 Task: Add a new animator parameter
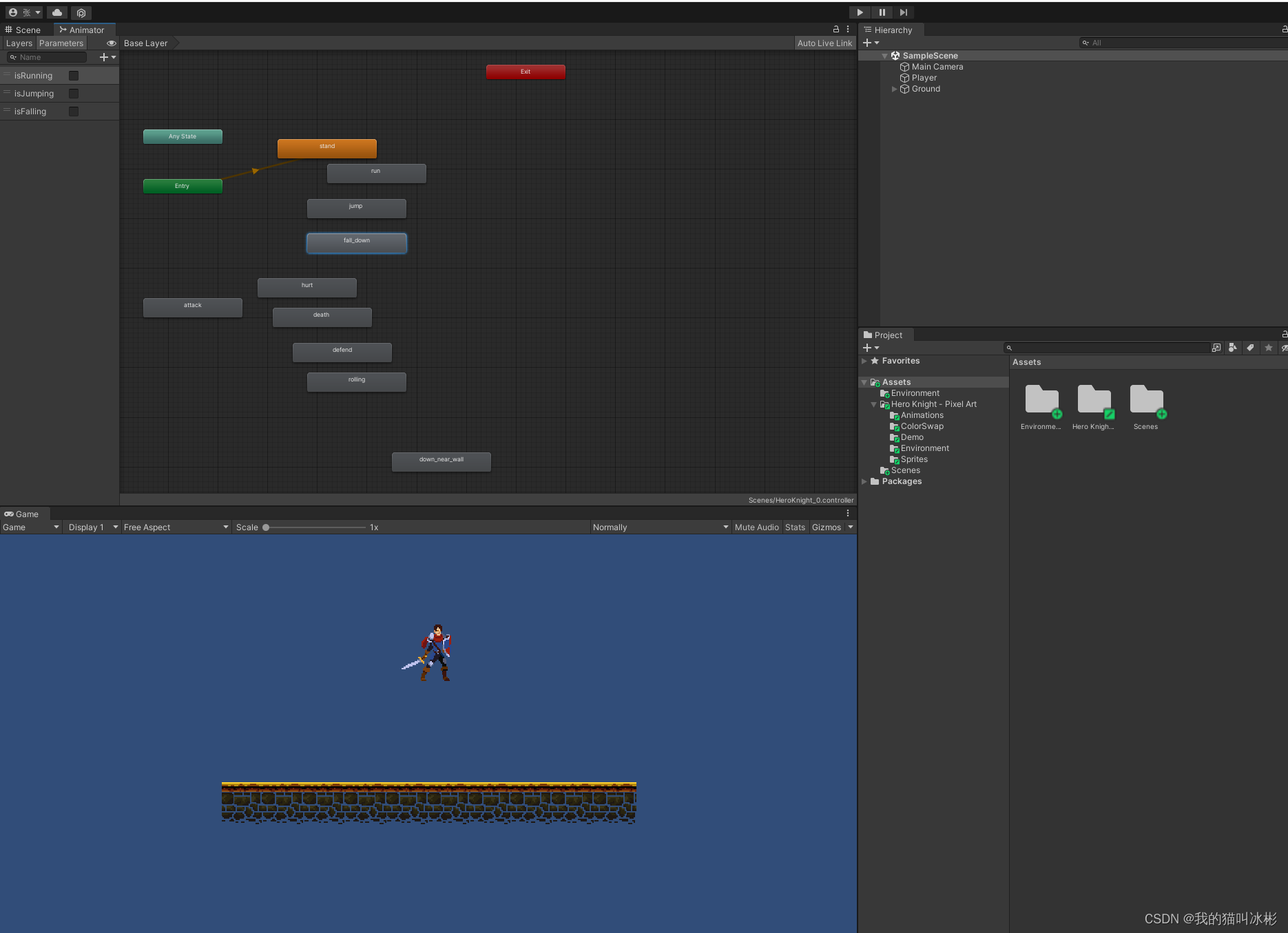point(107,57)
